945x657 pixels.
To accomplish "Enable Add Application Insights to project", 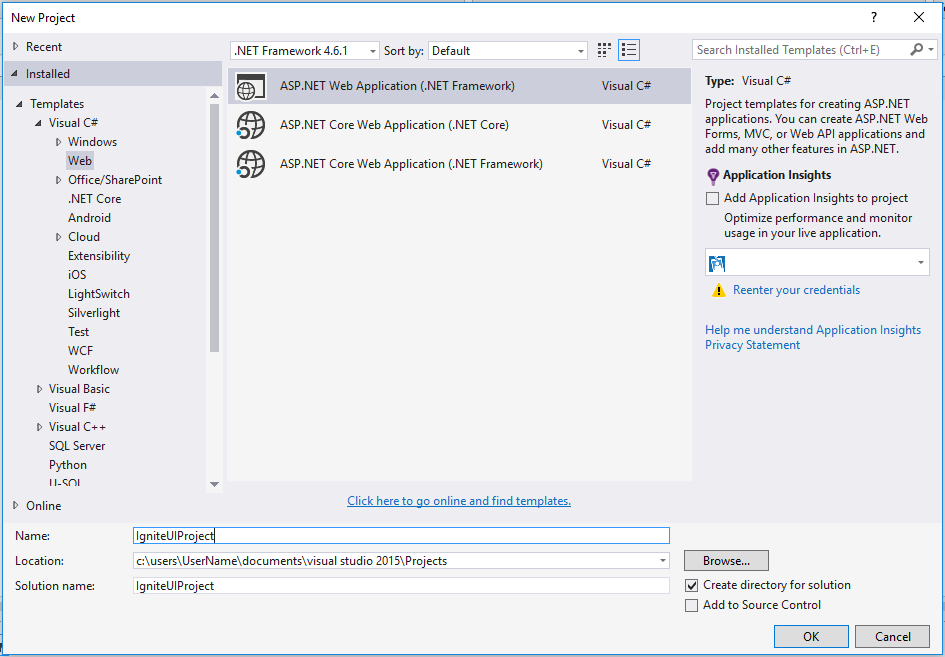I will tap(712, 198).
